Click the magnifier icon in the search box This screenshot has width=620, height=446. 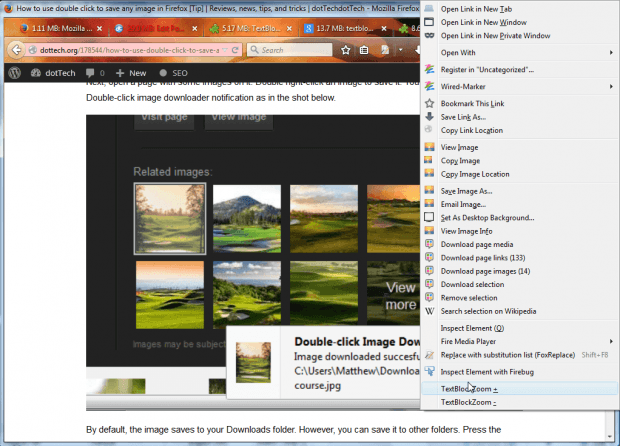(x=254, y=50)
